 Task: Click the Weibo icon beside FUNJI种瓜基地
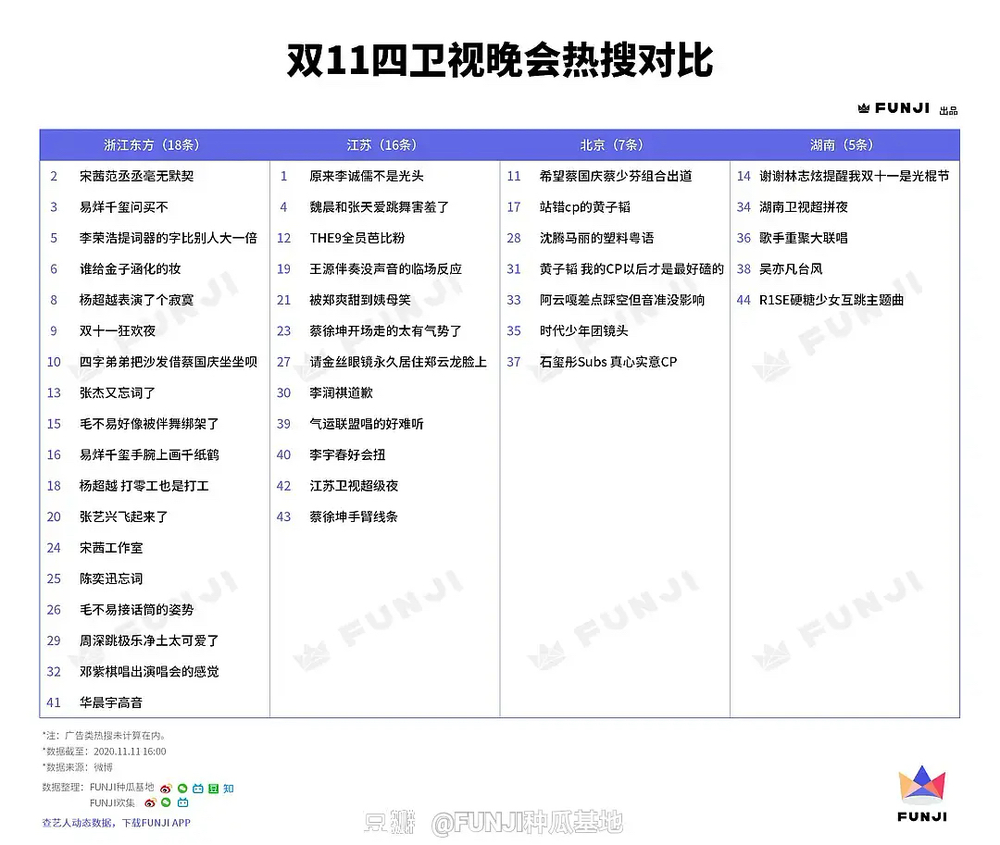[x=166, y=788]
